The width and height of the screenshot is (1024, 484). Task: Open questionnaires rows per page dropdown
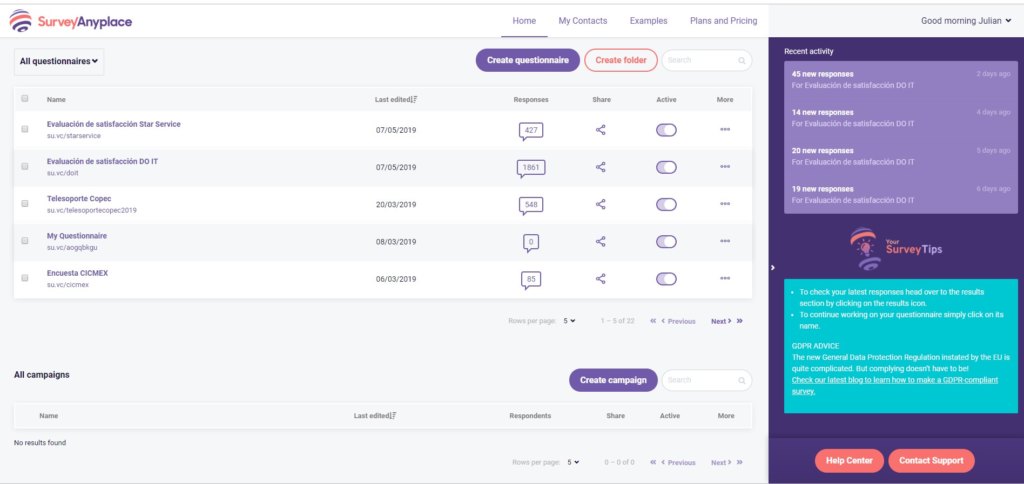[x=570, y=321]
